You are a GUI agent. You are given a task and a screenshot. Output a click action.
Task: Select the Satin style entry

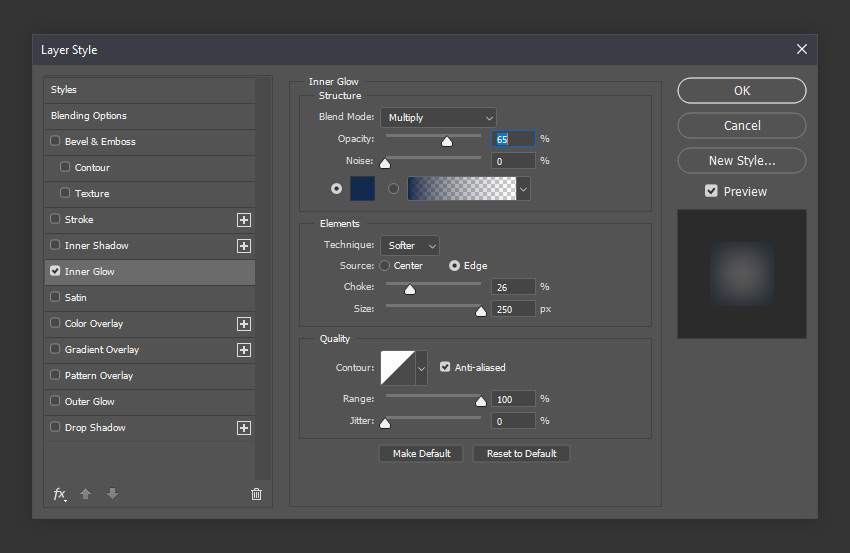[x=76, y=298]
